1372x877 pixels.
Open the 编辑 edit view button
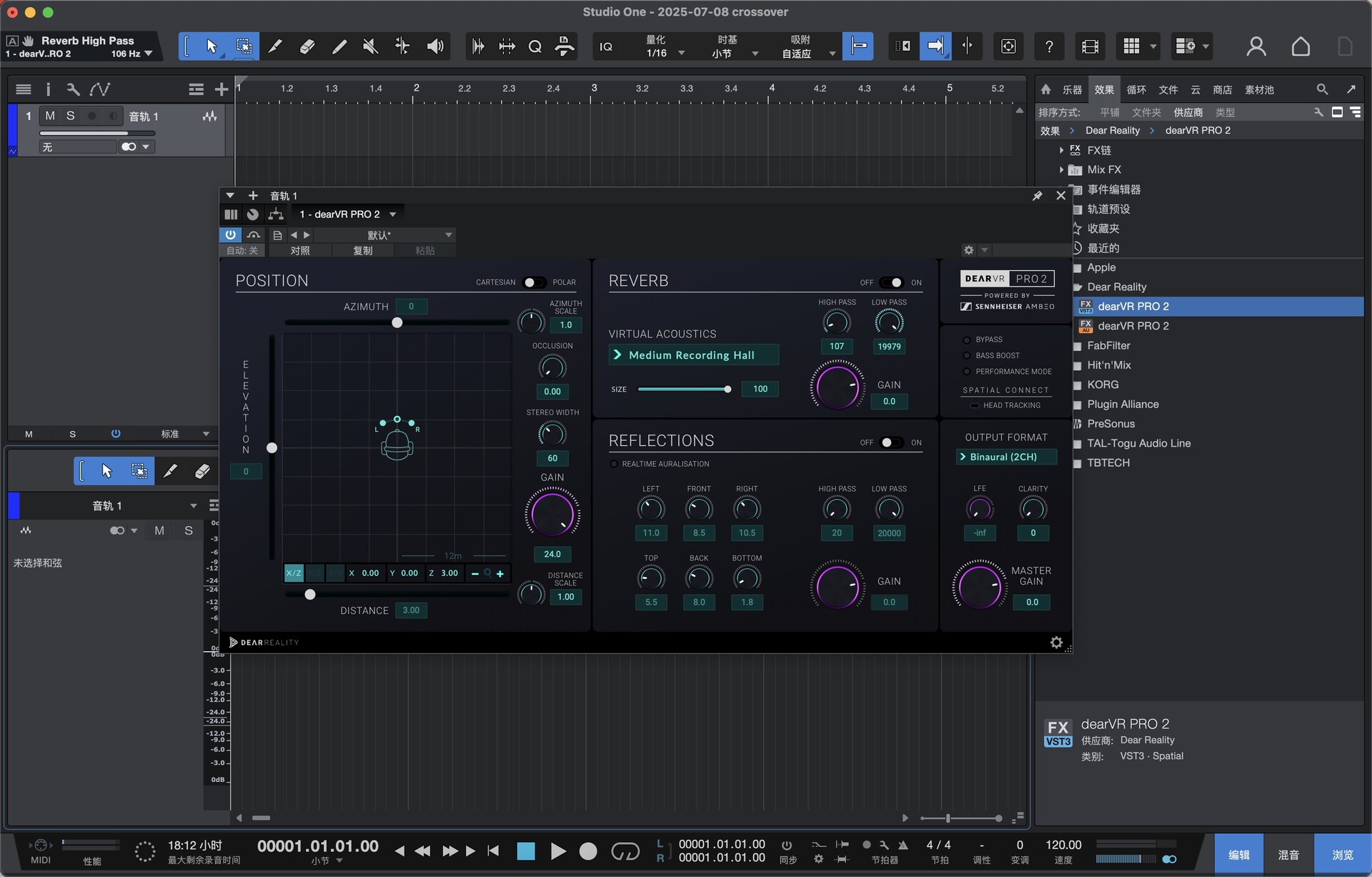point(1238,855)
